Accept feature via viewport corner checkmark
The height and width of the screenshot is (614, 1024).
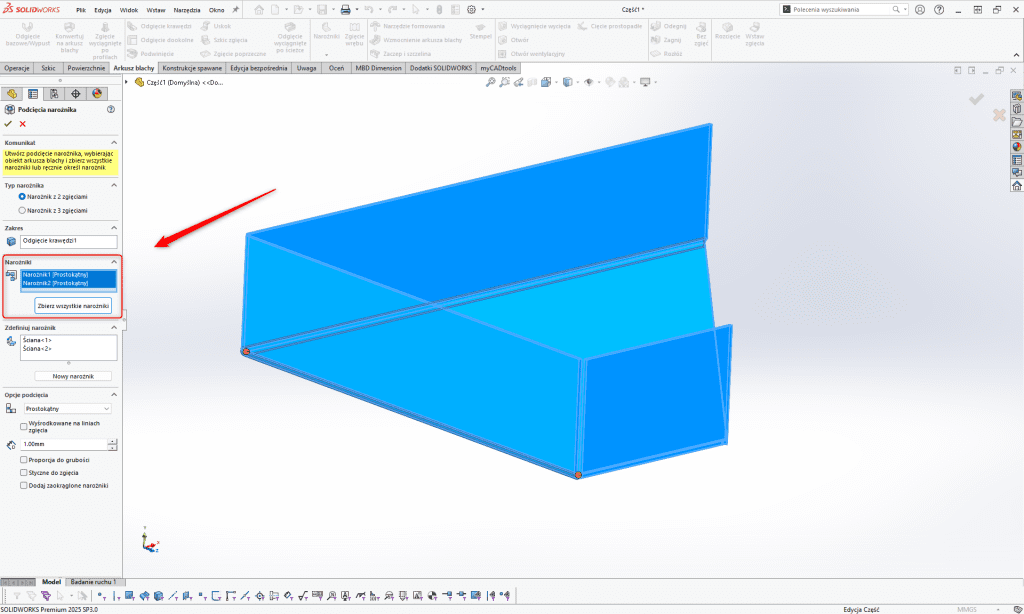976,99
